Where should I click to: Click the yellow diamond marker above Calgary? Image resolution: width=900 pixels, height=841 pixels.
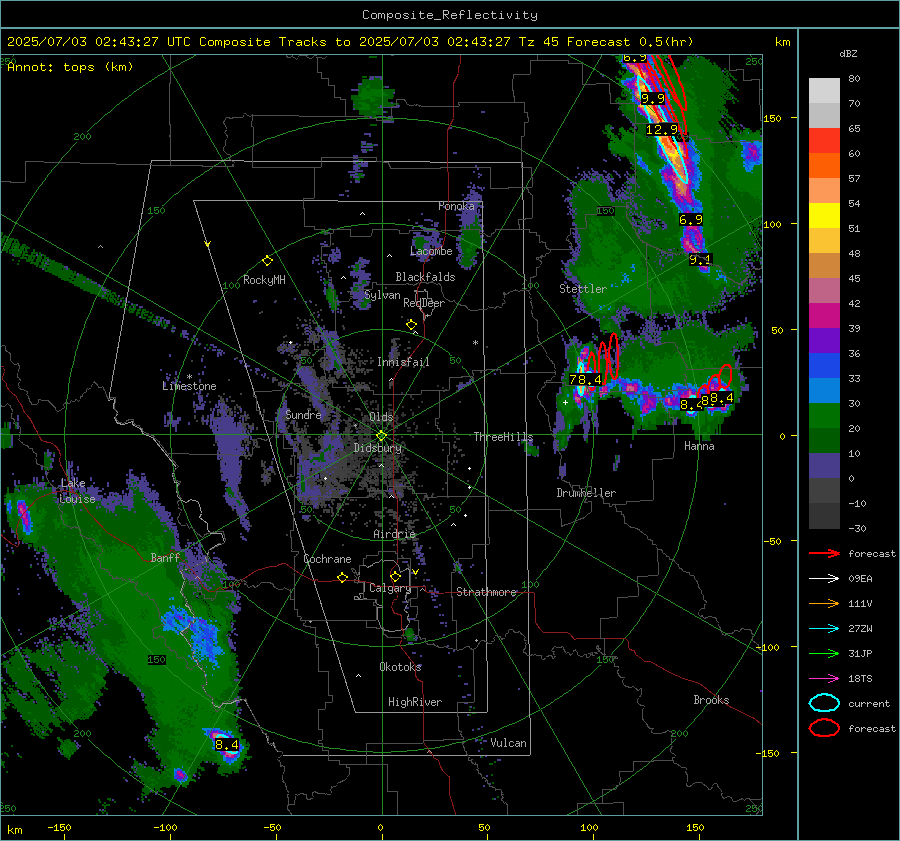(395, 576)
